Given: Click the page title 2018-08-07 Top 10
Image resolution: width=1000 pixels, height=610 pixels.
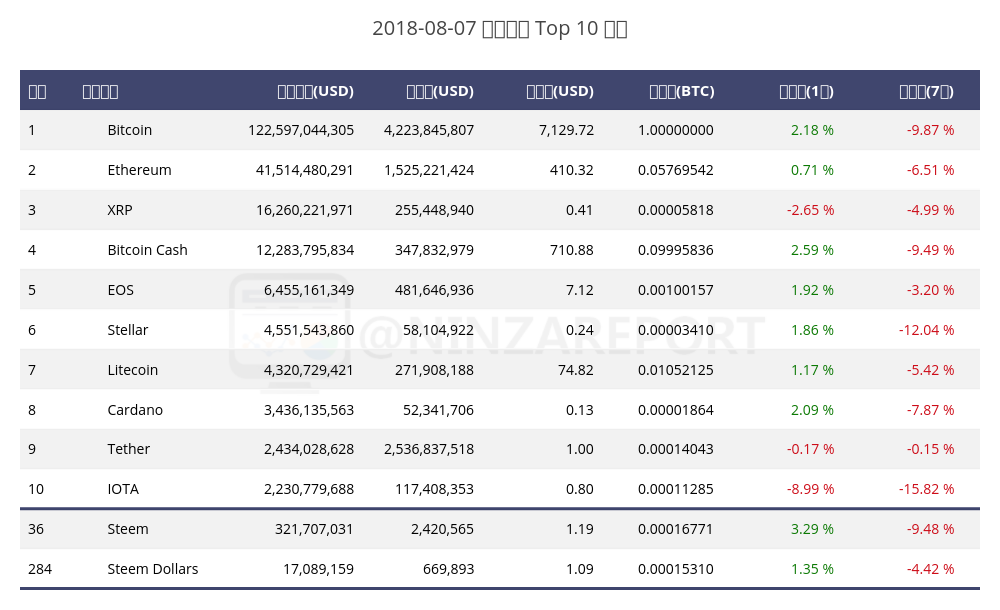Looking at the screenshot, I should [499, 29].
